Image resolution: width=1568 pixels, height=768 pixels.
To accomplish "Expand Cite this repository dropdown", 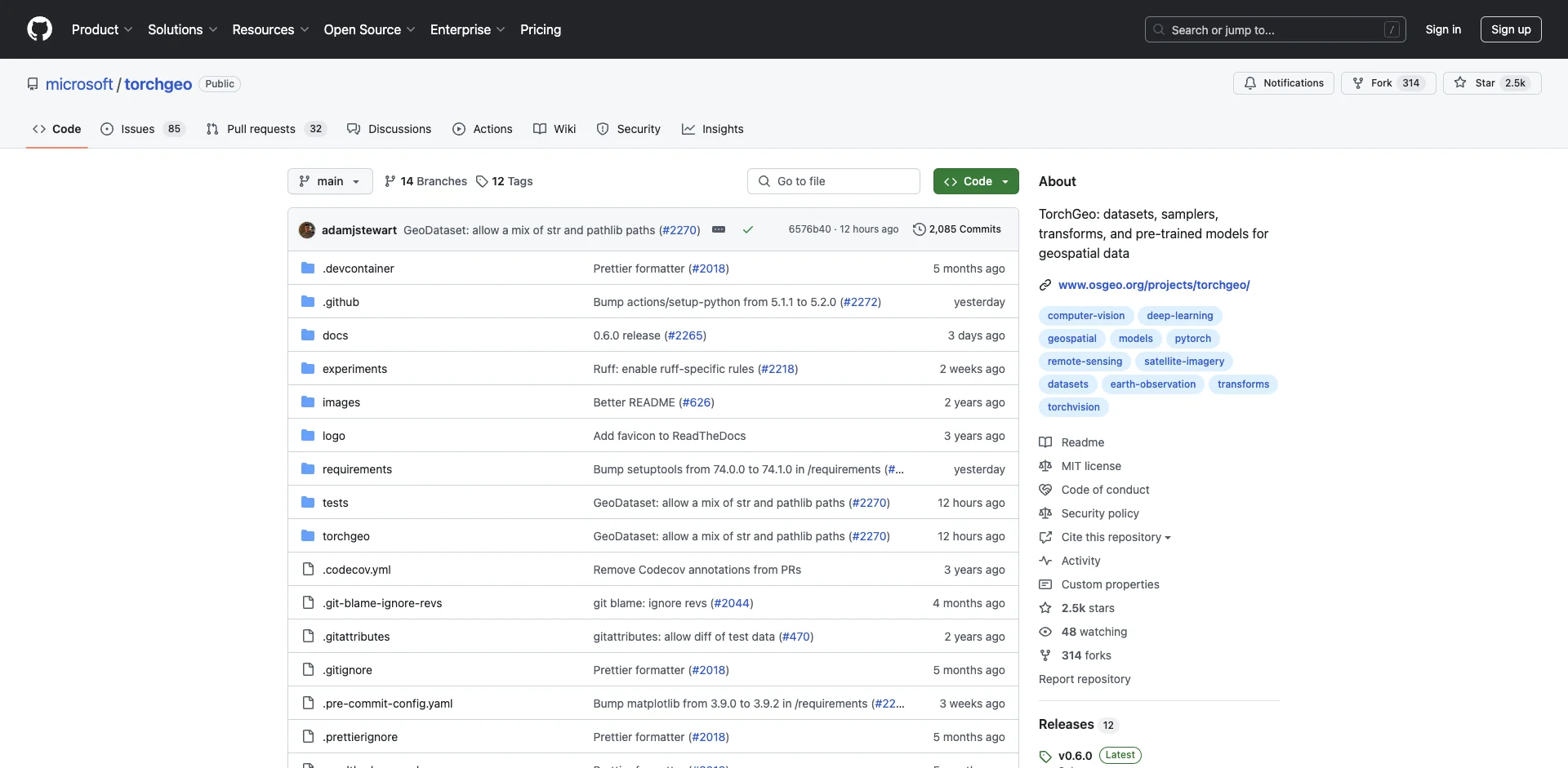I will click(x=1116, y=537).
